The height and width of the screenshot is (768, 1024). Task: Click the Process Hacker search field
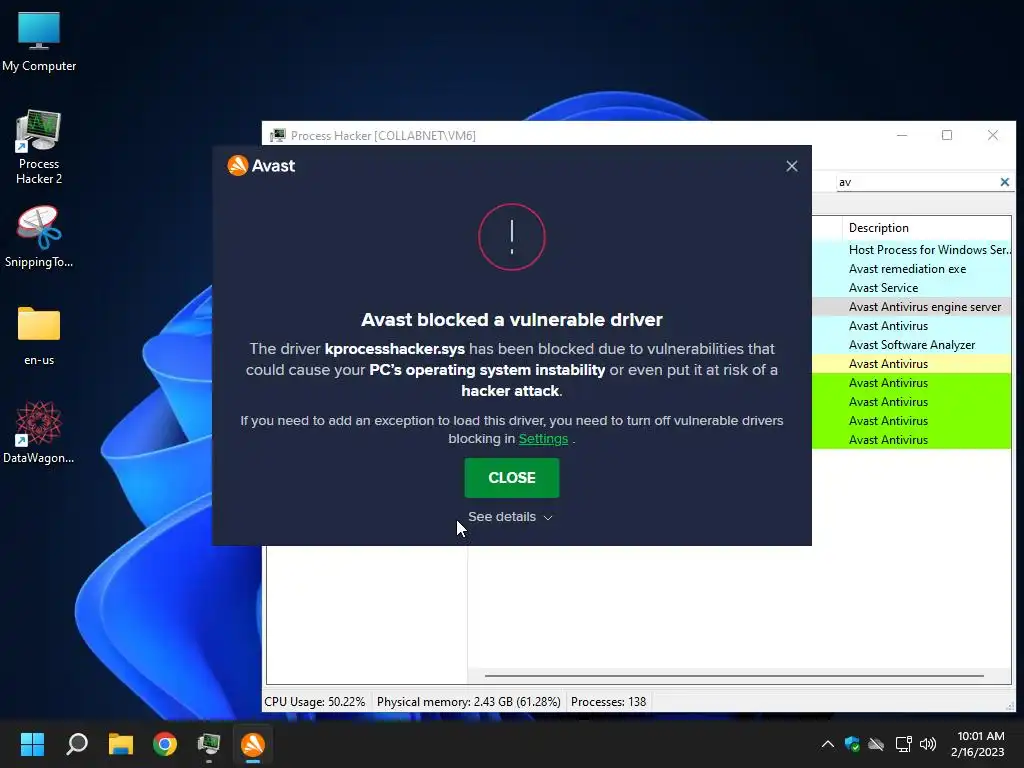coord(916,182)
